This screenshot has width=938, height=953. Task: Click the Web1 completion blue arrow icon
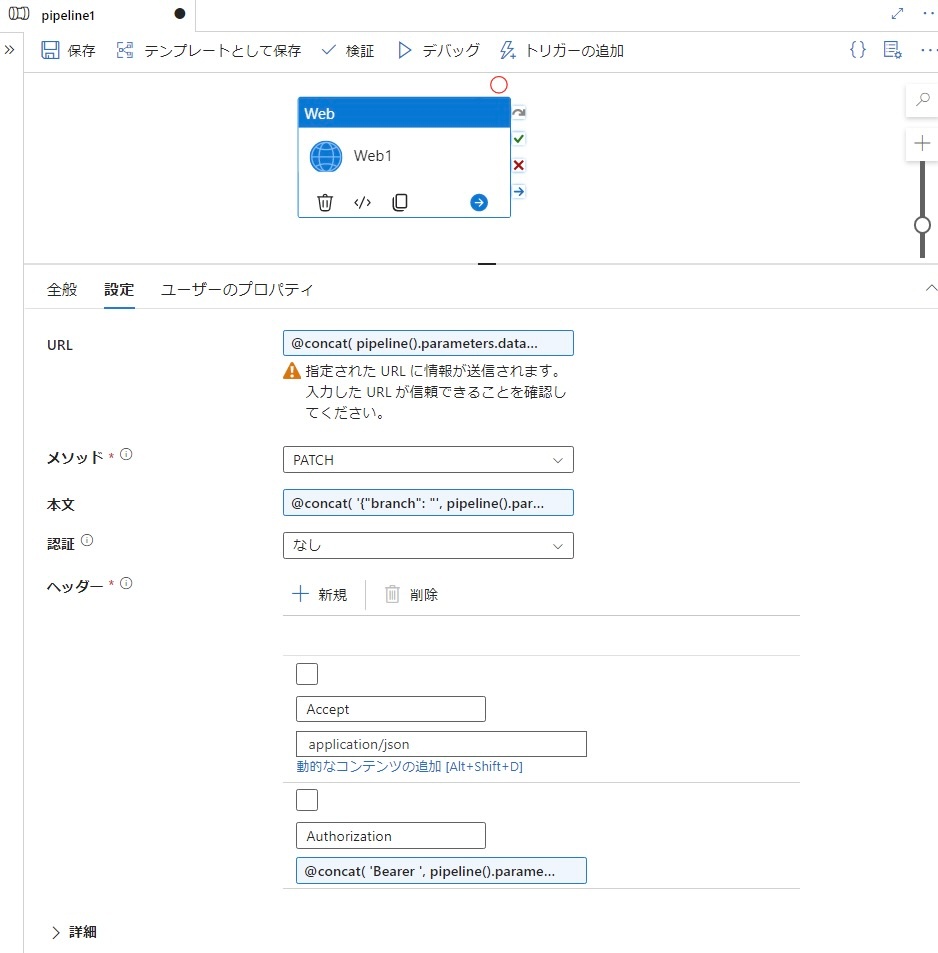point(519,191)
